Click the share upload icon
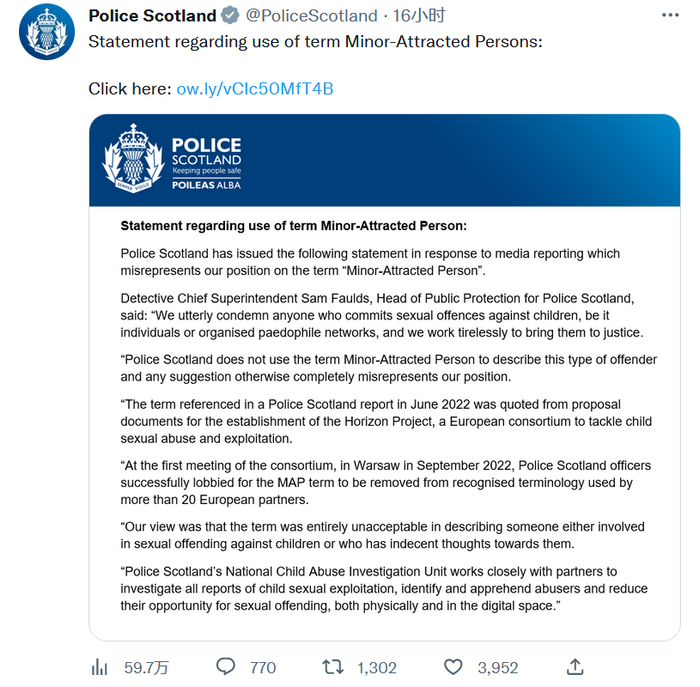This screenshot has height=687, width=700. pyautogui.click(x=575, y=666)
